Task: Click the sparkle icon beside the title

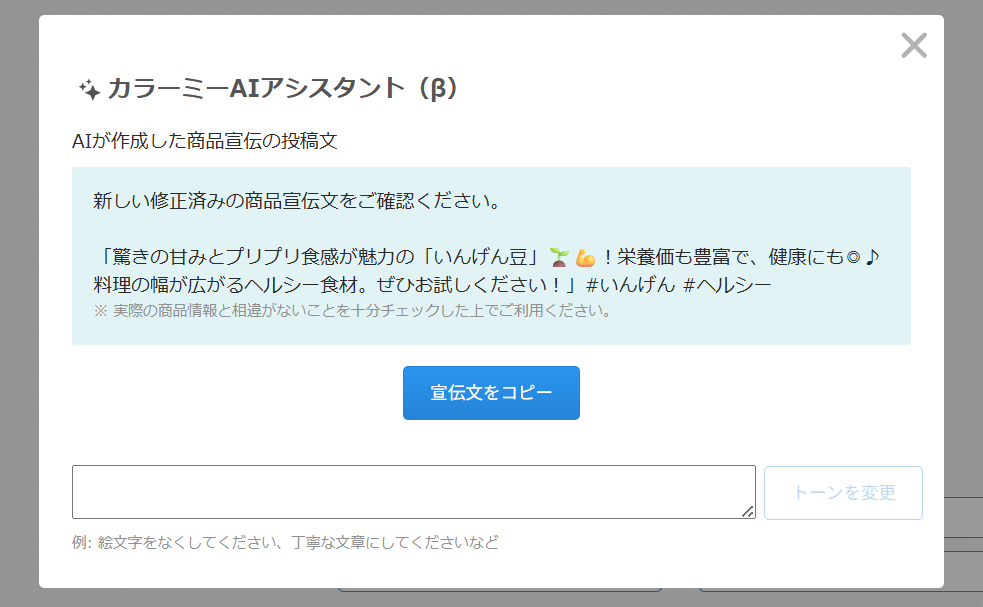Action: 88,90
